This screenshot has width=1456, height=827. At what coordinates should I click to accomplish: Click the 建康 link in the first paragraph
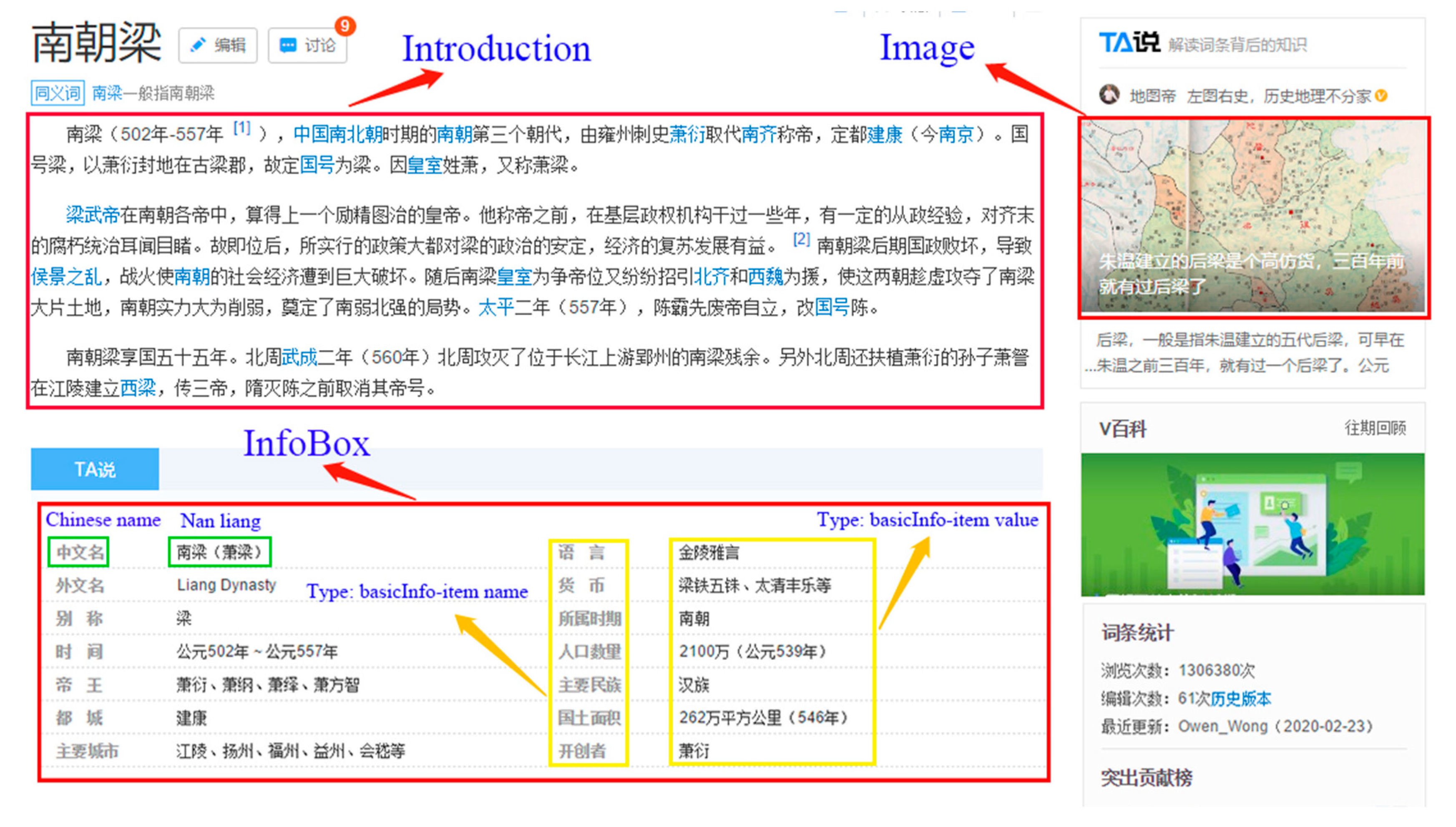[884, 135]
